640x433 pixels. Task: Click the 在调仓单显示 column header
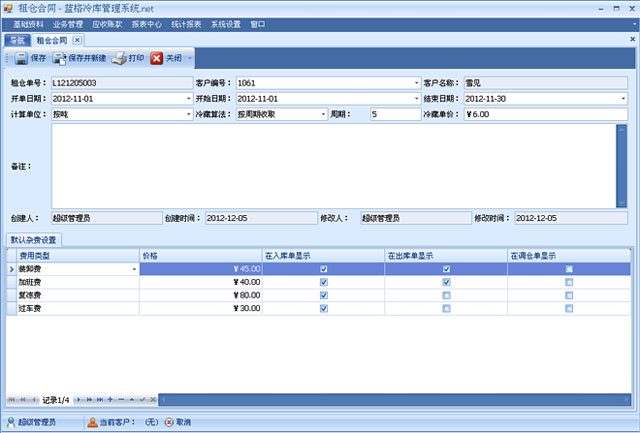click(569, 256)
